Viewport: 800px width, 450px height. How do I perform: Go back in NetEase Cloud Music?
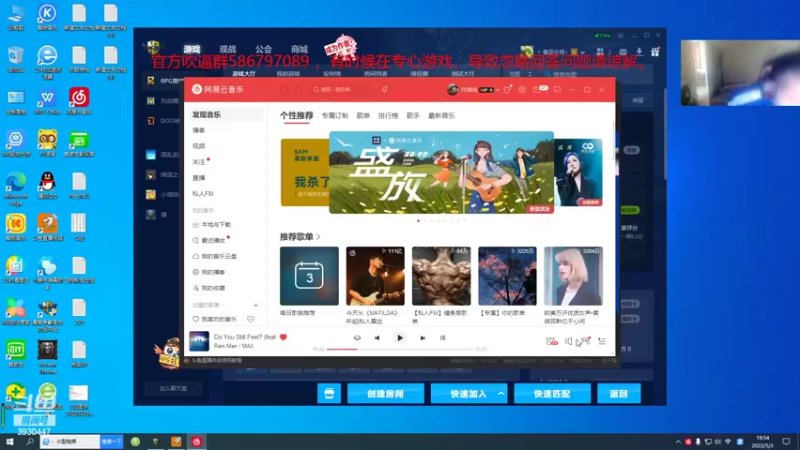[285, 90]
